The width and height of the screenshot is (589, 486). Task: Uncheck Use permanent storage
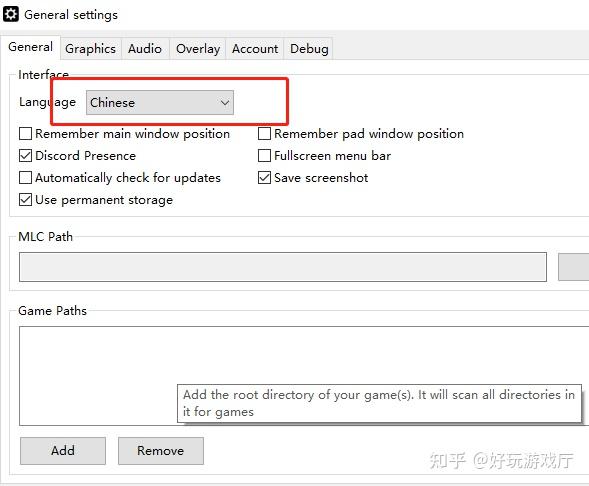pos(25,200)
